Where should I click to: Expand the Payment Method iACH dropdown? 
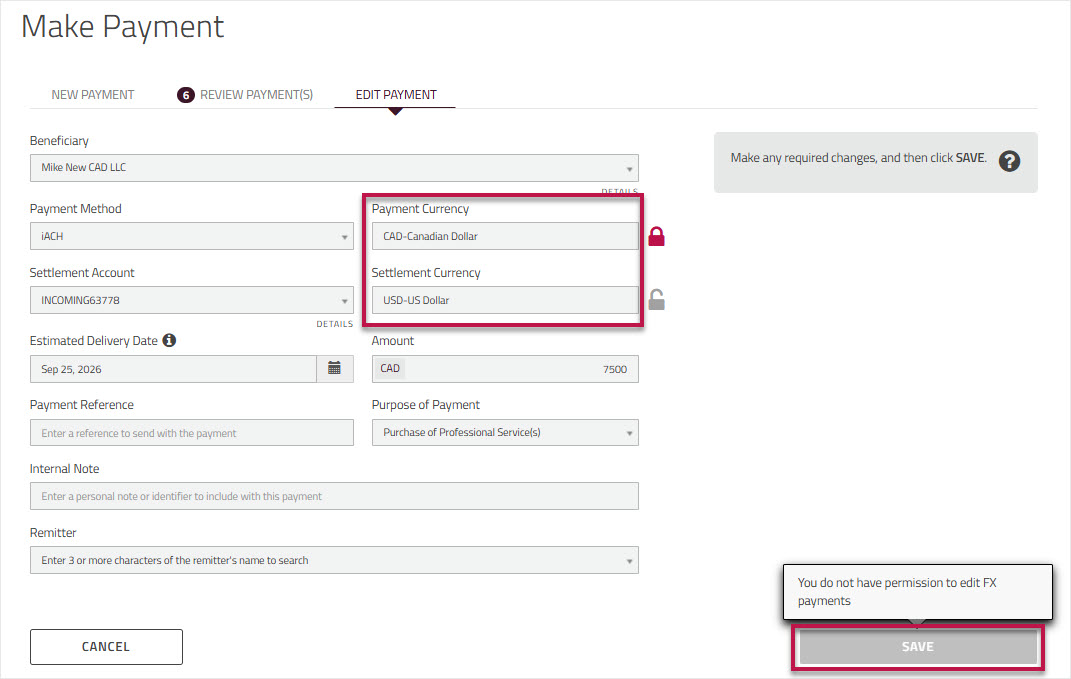point(192,236)
